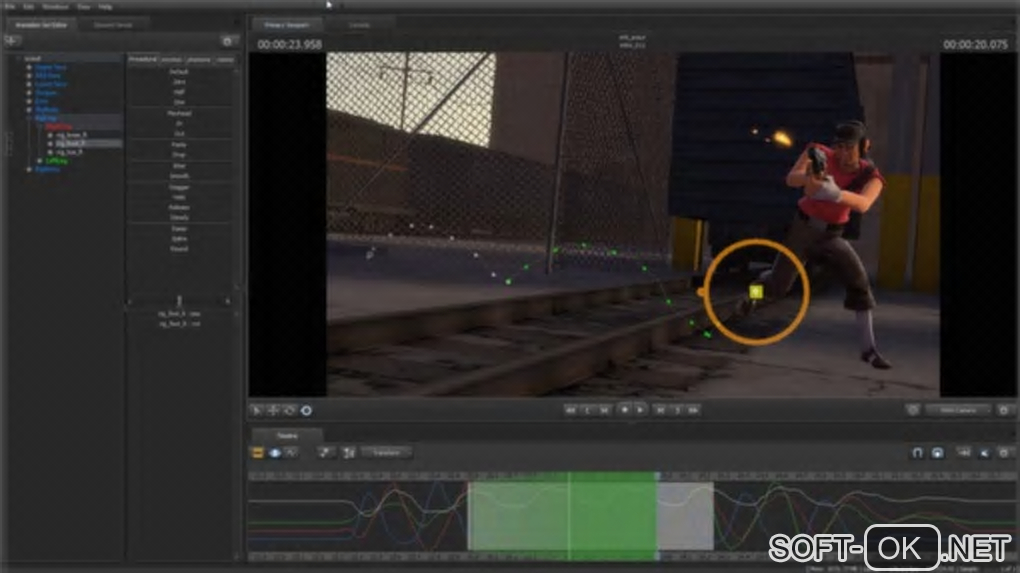This screenshot has height=573, width=1020.
Task: Expand the second tree group under the root
Action: [29, 75]
